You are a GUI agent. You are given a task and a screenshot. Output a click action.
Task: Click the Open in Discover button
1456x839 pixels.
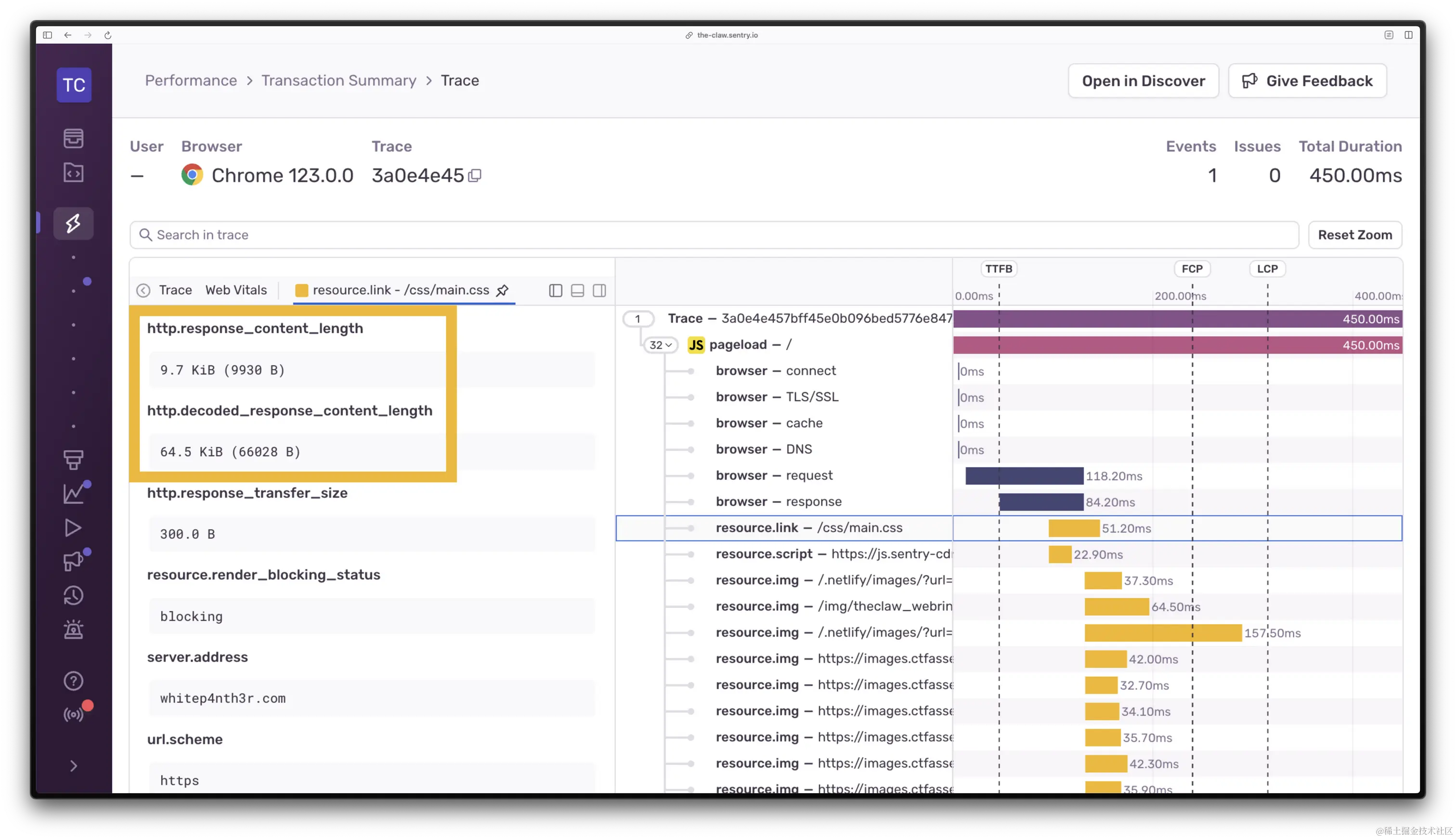pos(1143,81)
